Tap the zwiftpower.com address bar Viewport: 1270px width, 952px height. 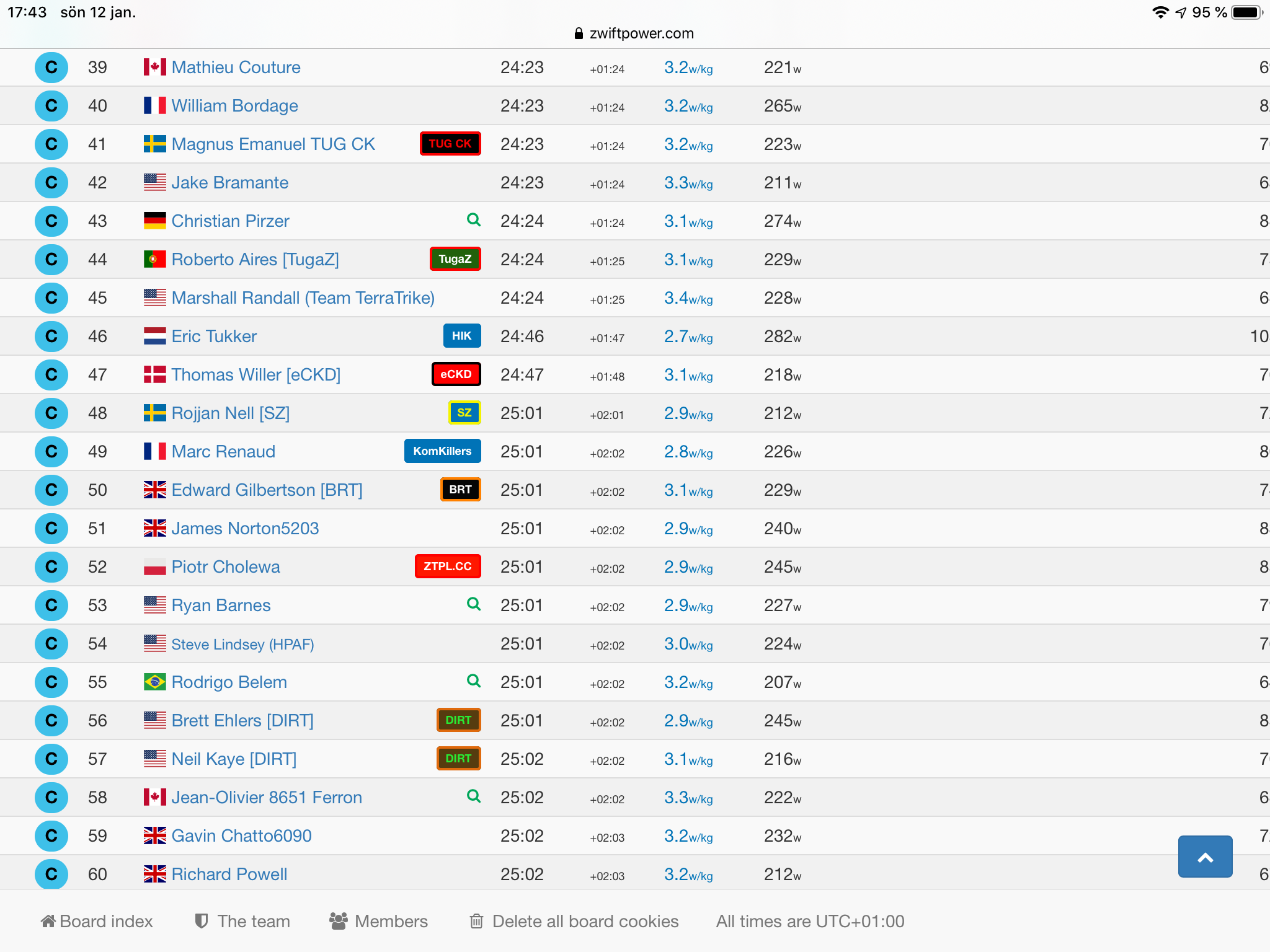(635, 33)
